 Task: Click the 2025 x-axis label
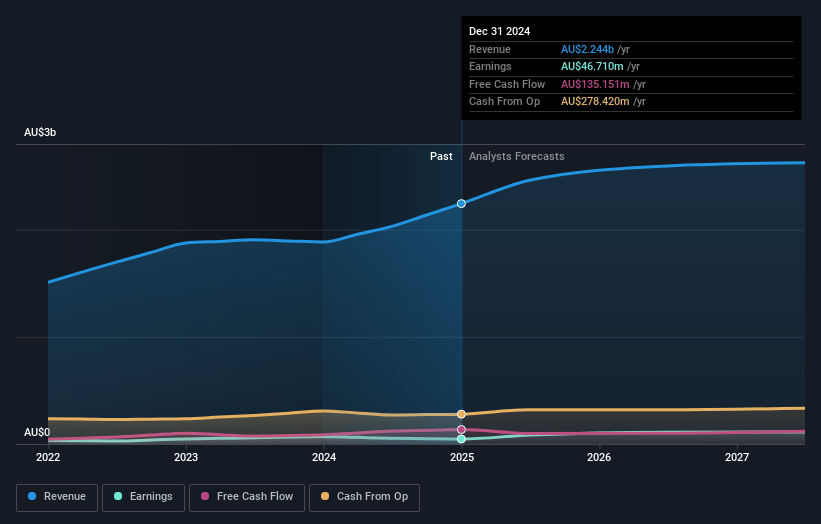[462, 457]
